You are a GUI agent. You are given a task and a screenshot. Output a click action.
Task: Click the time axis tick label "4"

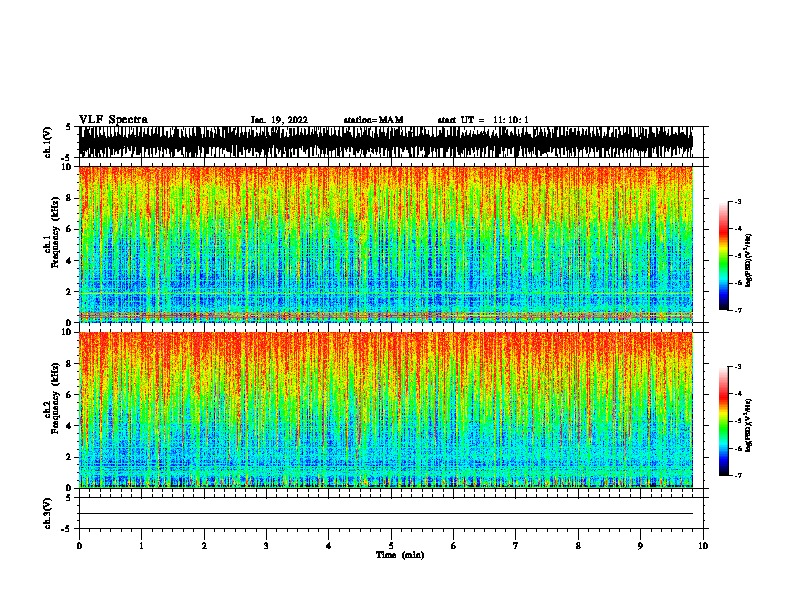[329, 546]
